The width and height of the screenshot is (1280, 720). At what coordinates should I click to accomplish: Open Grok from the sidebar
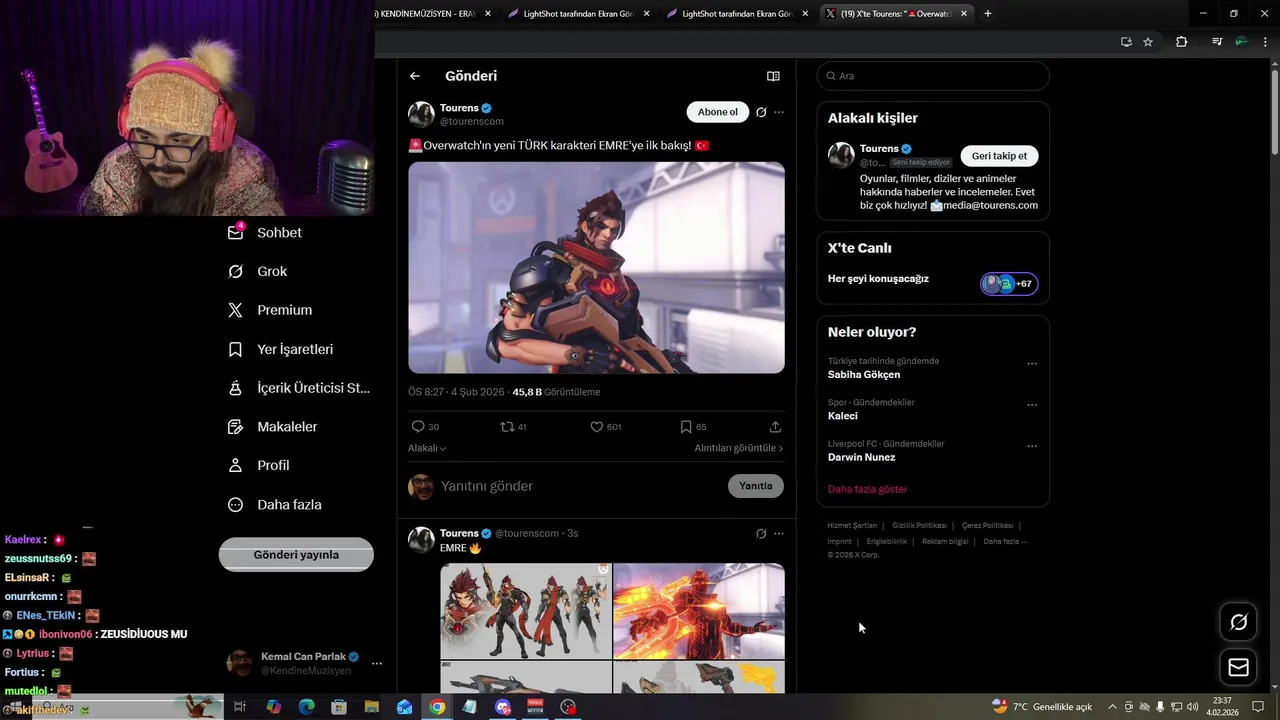(258, 271)
